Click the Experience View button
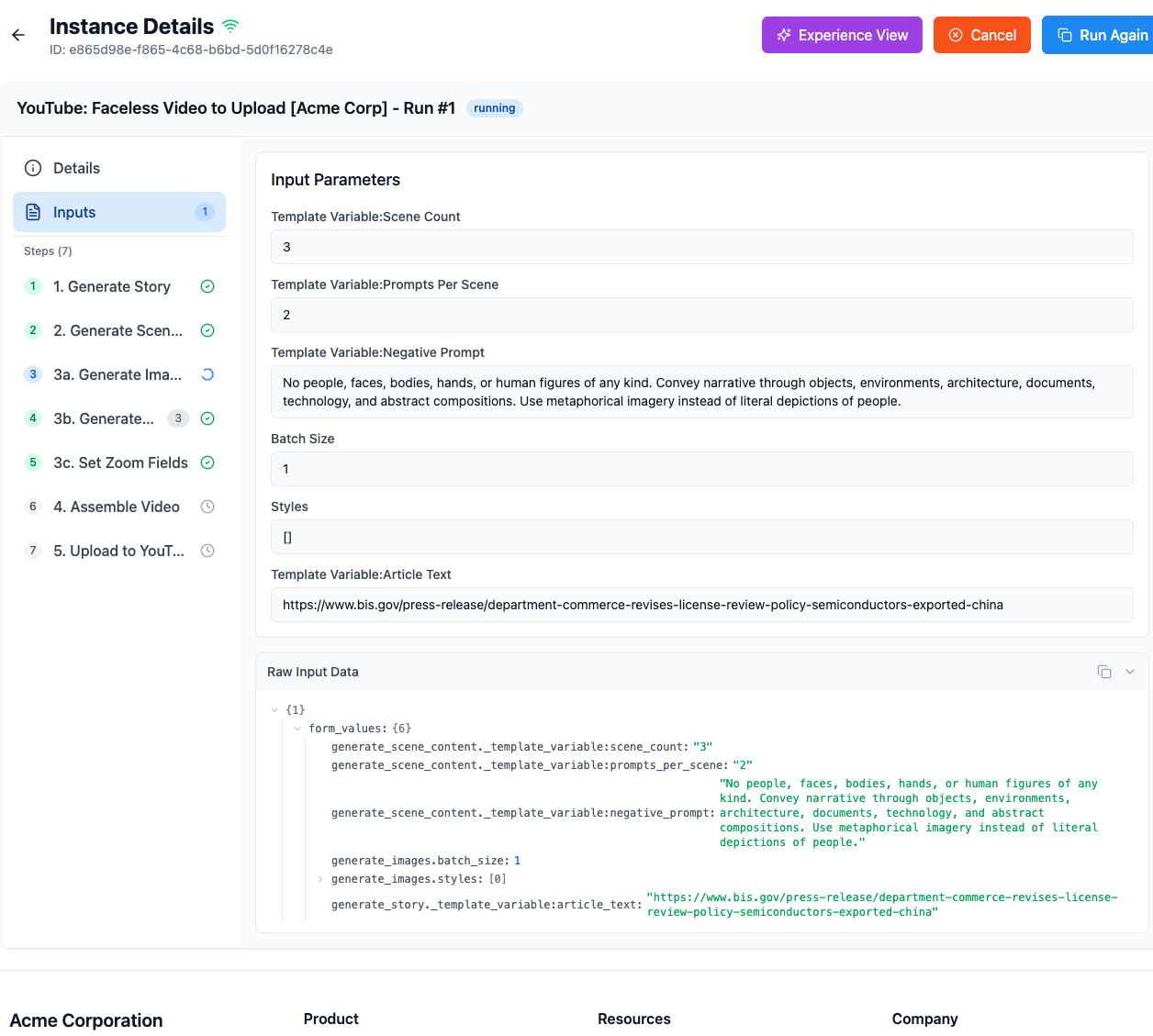The image size is (1153, 1036). coord(842,35)
